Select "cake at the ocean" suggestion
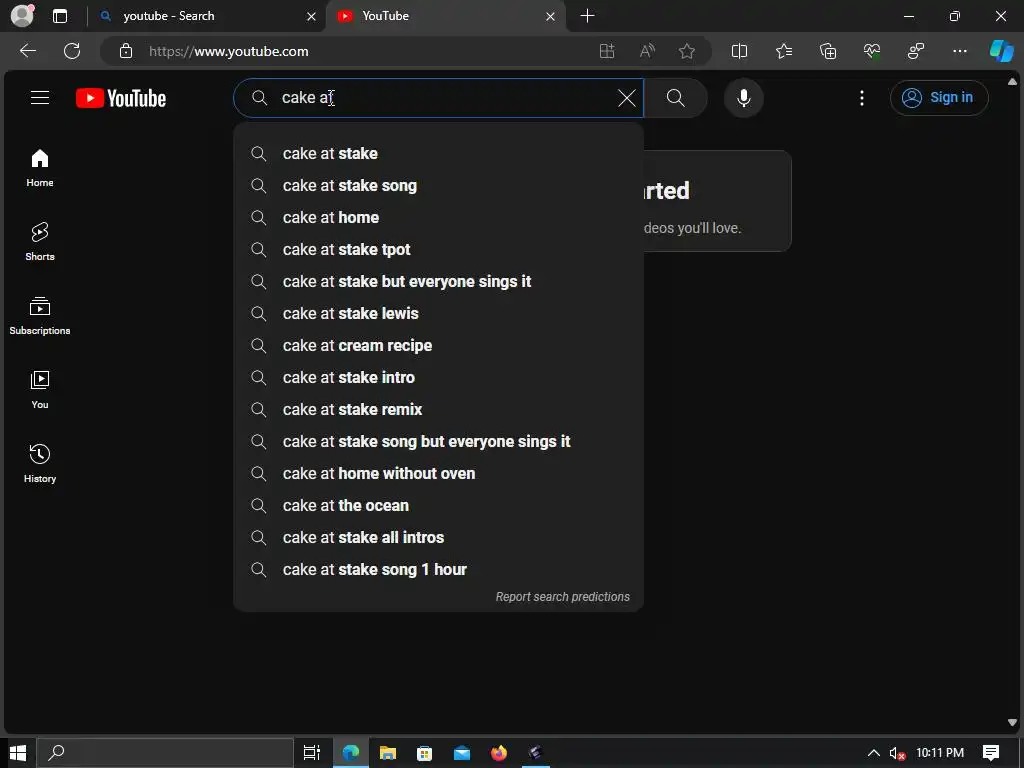The height and width of the screenshot is (768, 1024). click(438, 505)
